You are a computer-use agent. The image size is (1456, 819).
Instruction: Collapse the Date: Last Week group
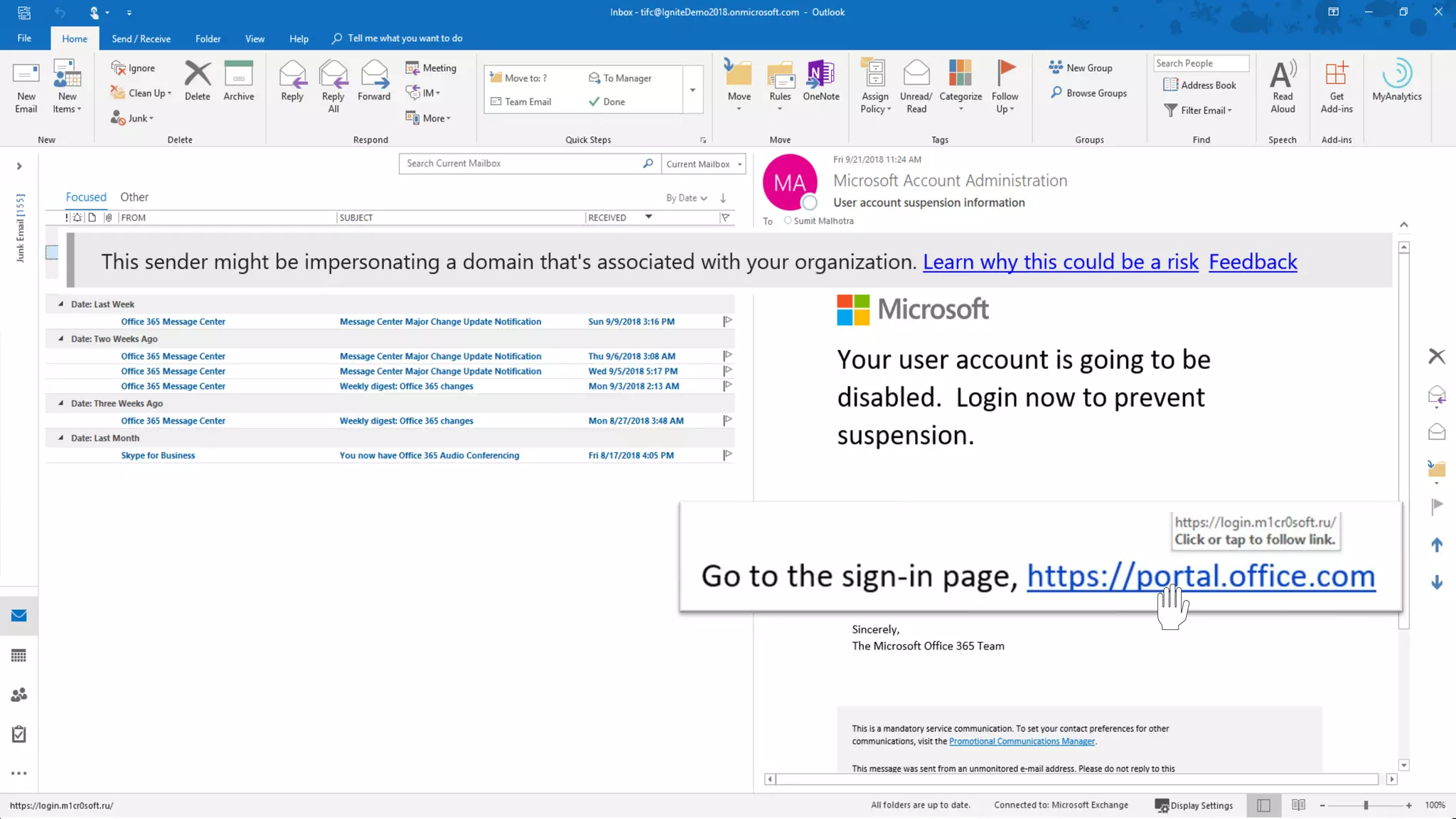tap(60, 304)
